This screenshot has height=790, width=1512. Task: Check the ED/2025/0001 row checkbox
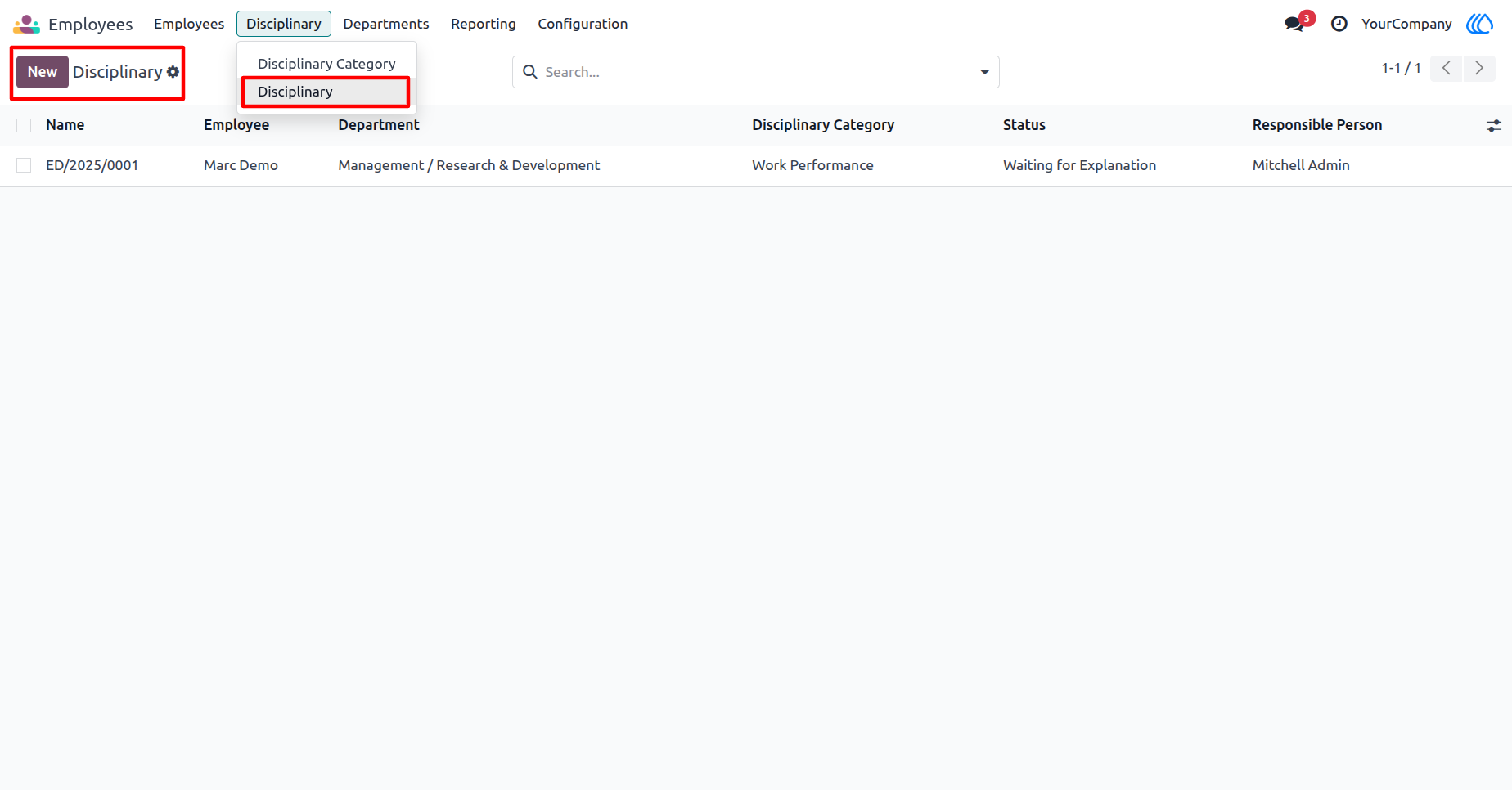[x=24, y=165]
